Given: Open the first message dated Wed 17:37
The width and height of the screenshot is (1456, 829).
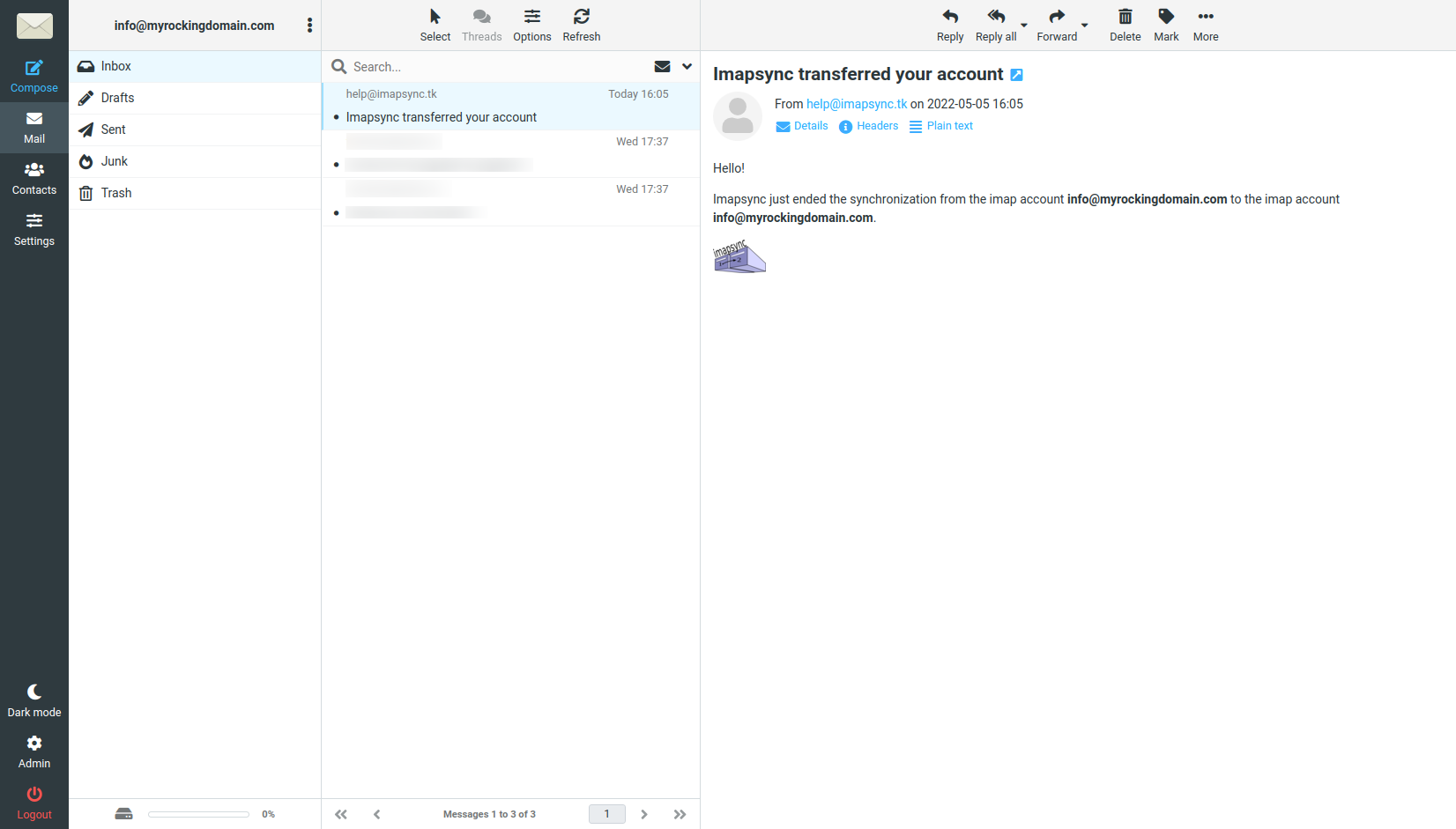Looking at the screenshot, I should click(x=511, y=154).
